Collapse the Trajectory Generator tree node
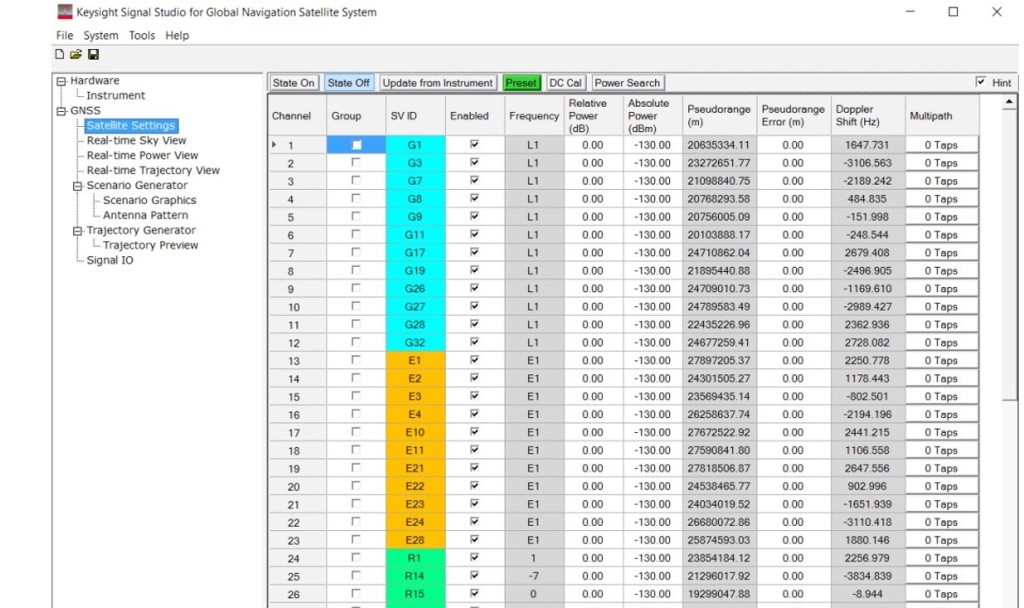The width and height of the screenshot is (1024, 608). click(77, 231)
